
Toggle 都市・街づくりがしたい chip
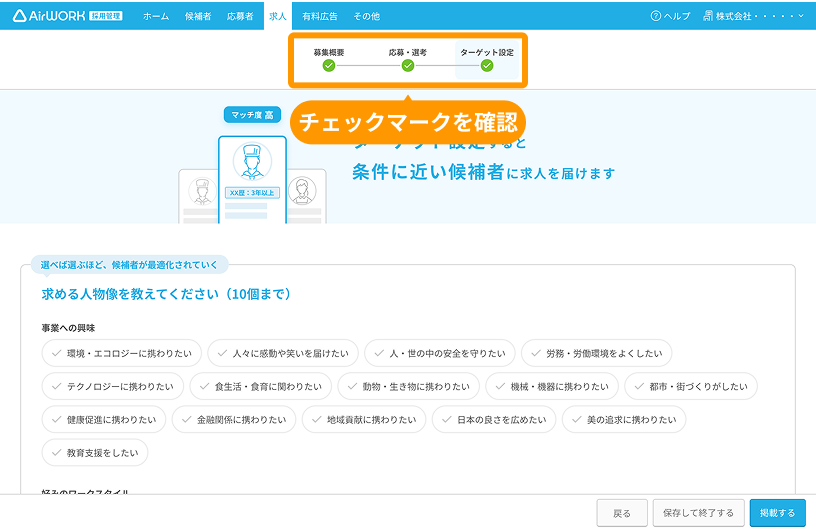(691, 387)
